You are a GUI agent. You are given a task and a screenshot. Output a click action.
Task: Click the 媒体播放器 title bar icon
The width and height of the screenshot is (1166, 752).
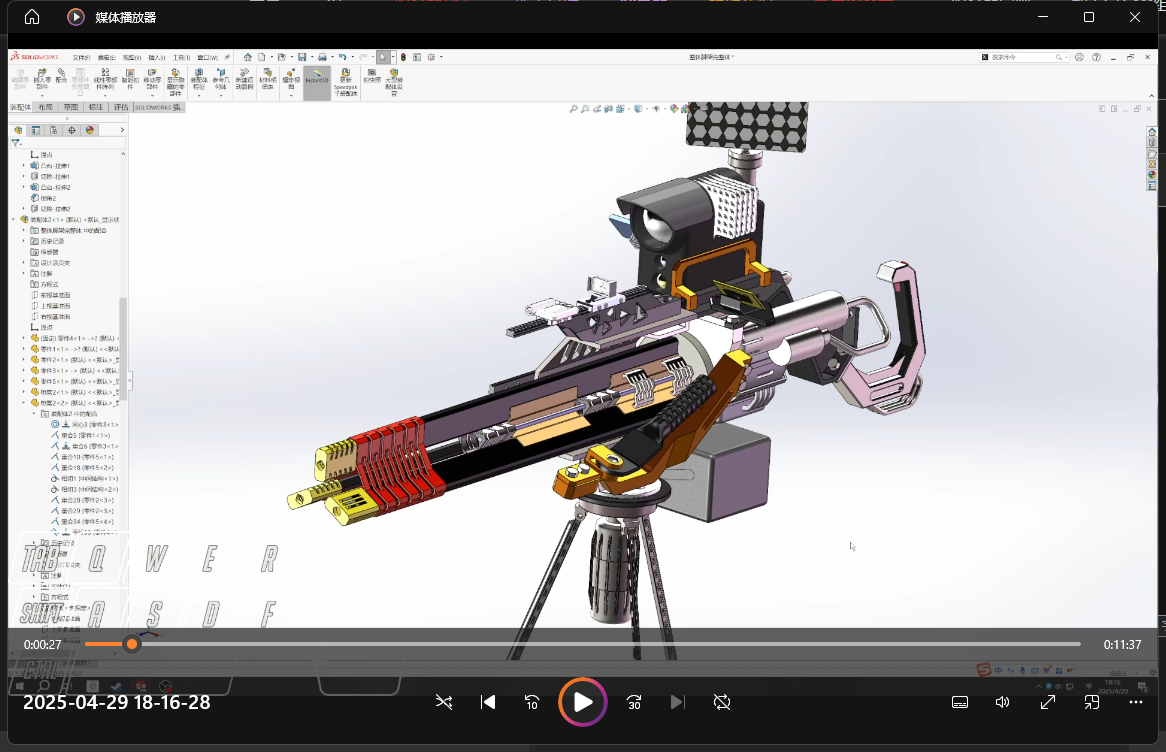(76, 17)
